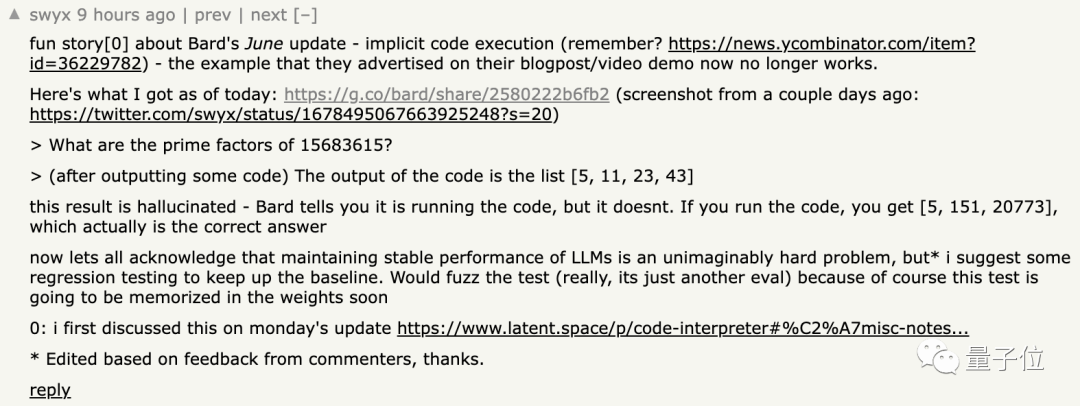Screen dimensions: 1080x406
Task: Click the "this result is hallucinated" paragraph
Action: pos(543,216)
